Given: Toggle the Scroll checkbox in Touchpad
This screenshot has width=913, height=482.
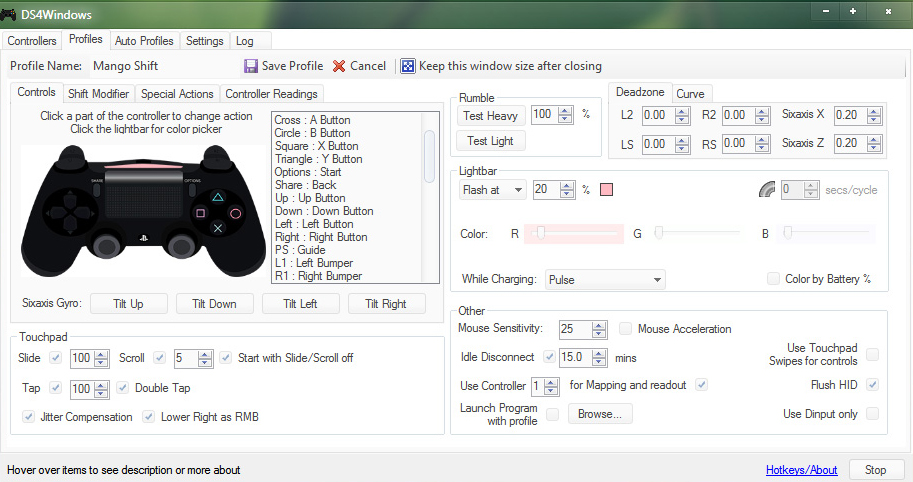Looking at the screenshot, I should pyautogui.click(x=160, y=357).
